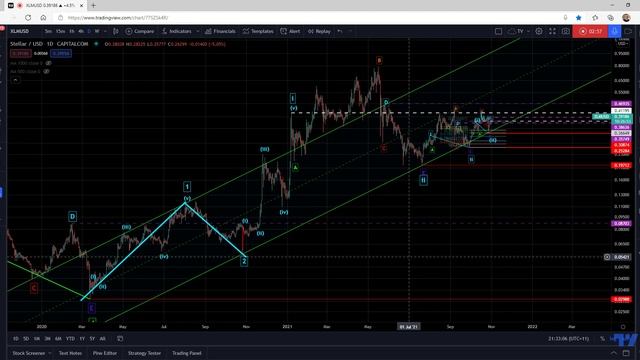Click the blue button beside the recording timer

pos(615,31)
